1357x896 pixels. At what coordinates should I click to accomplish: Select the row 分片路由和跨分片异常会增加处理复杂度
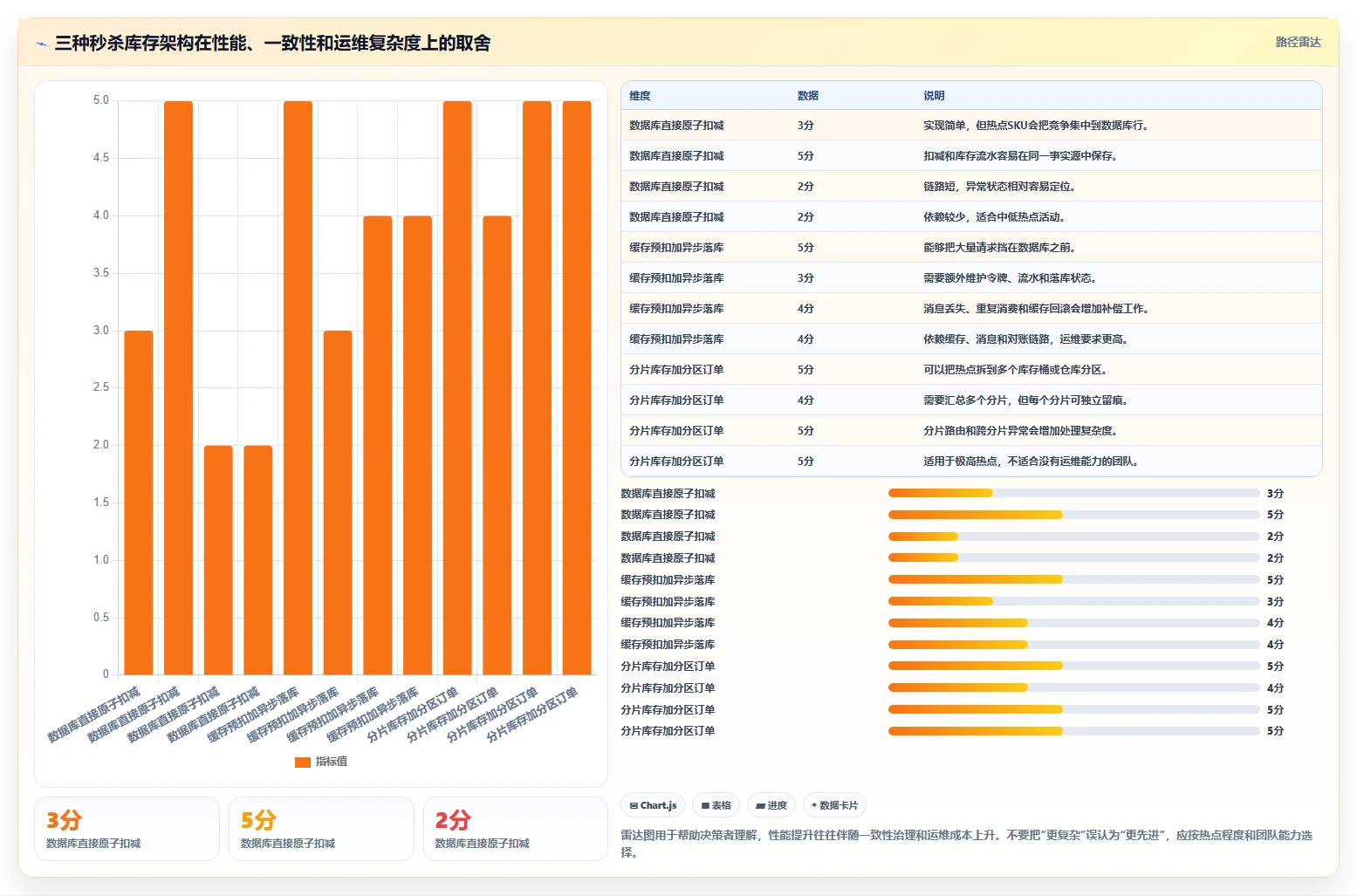tap(971, 431)
